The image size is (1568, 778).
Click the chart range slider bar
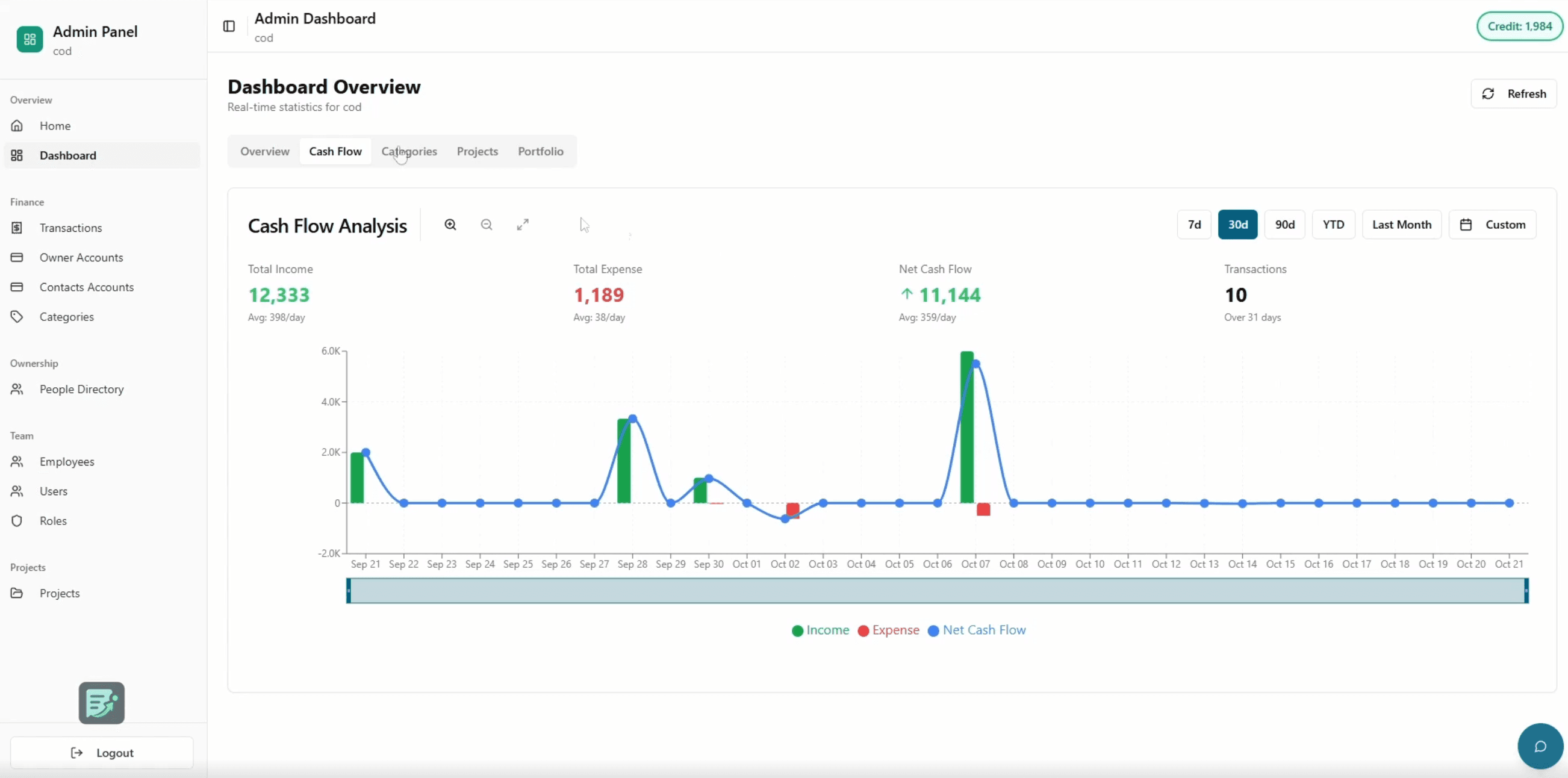[x=938, y=591]
